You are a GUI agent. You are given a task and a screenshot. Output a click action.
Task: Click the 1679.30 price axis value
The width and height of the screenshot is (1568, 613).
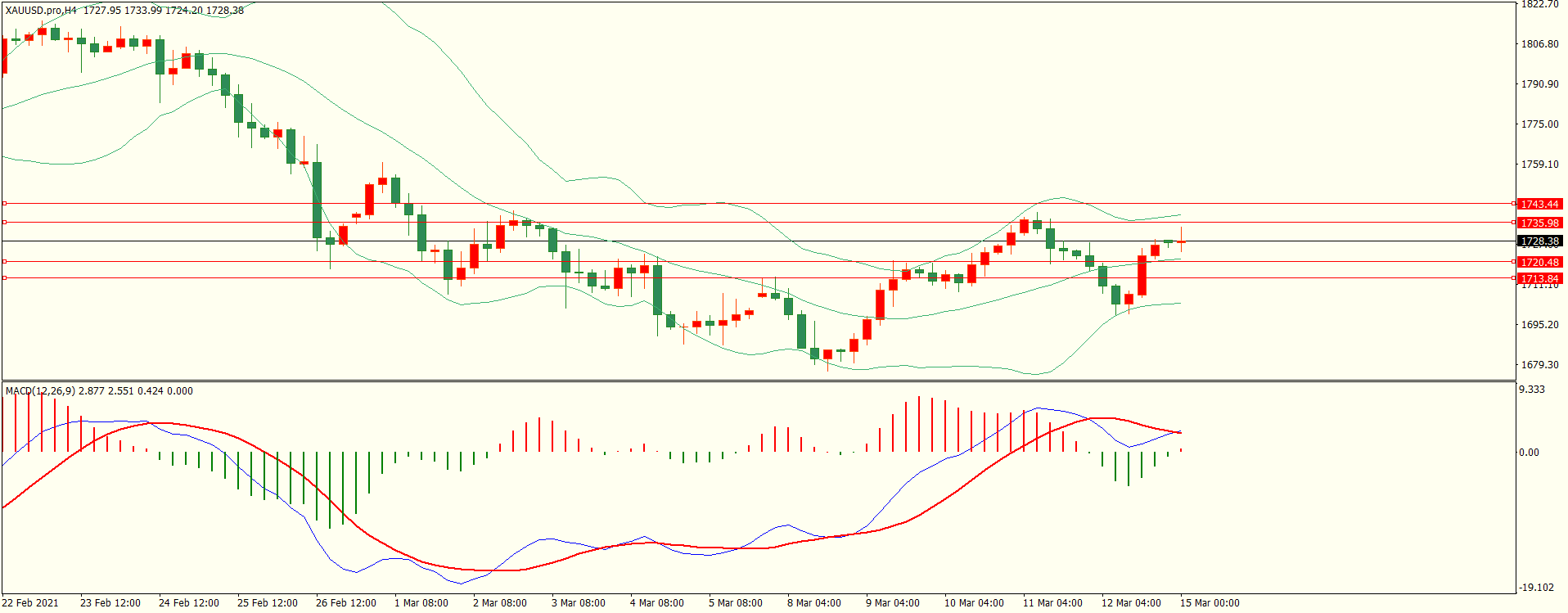tap(1539, 365)
